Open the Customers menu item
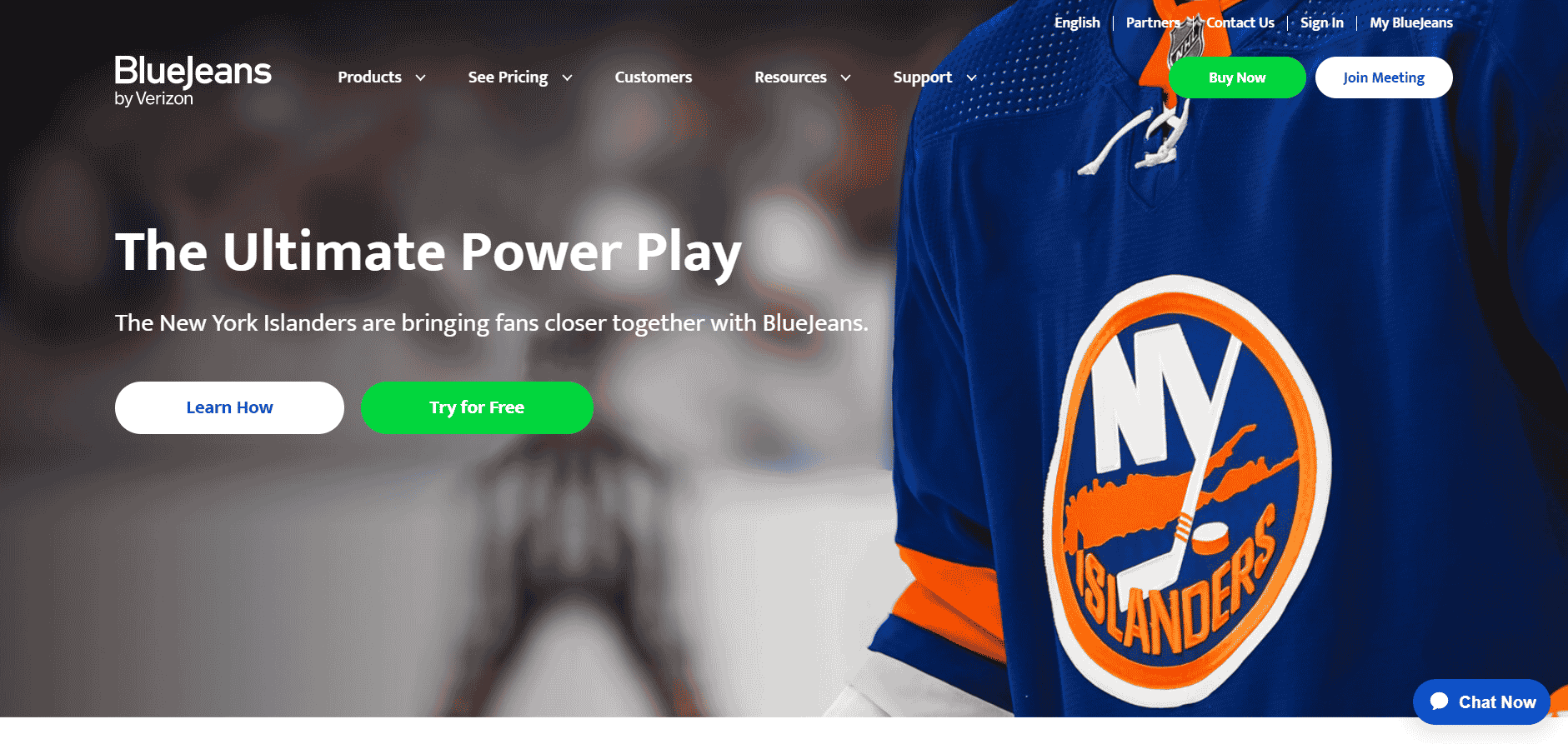The height and width of the screenshot is (744, 1568). click(654, 77)
